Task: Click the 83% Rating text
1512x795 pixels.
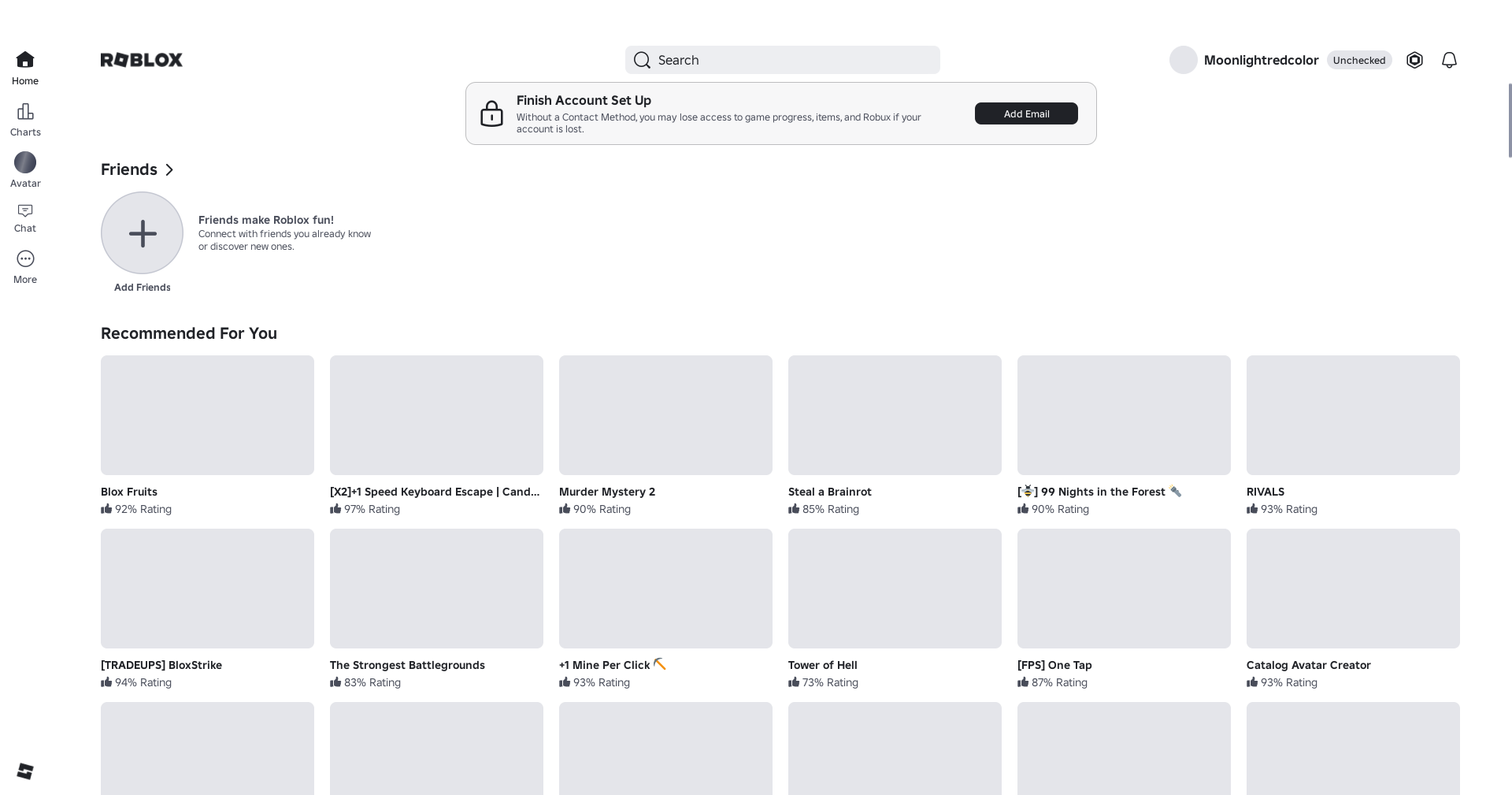Action: pyautogui.click(x=372, y=682)
